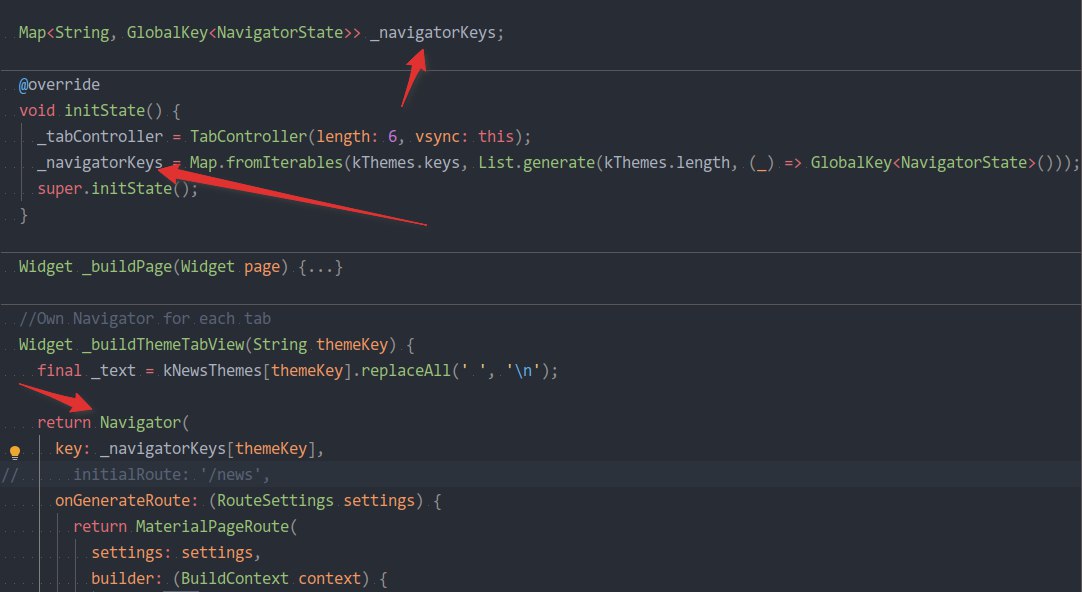Click List.generate call

[x=537, y=163]
